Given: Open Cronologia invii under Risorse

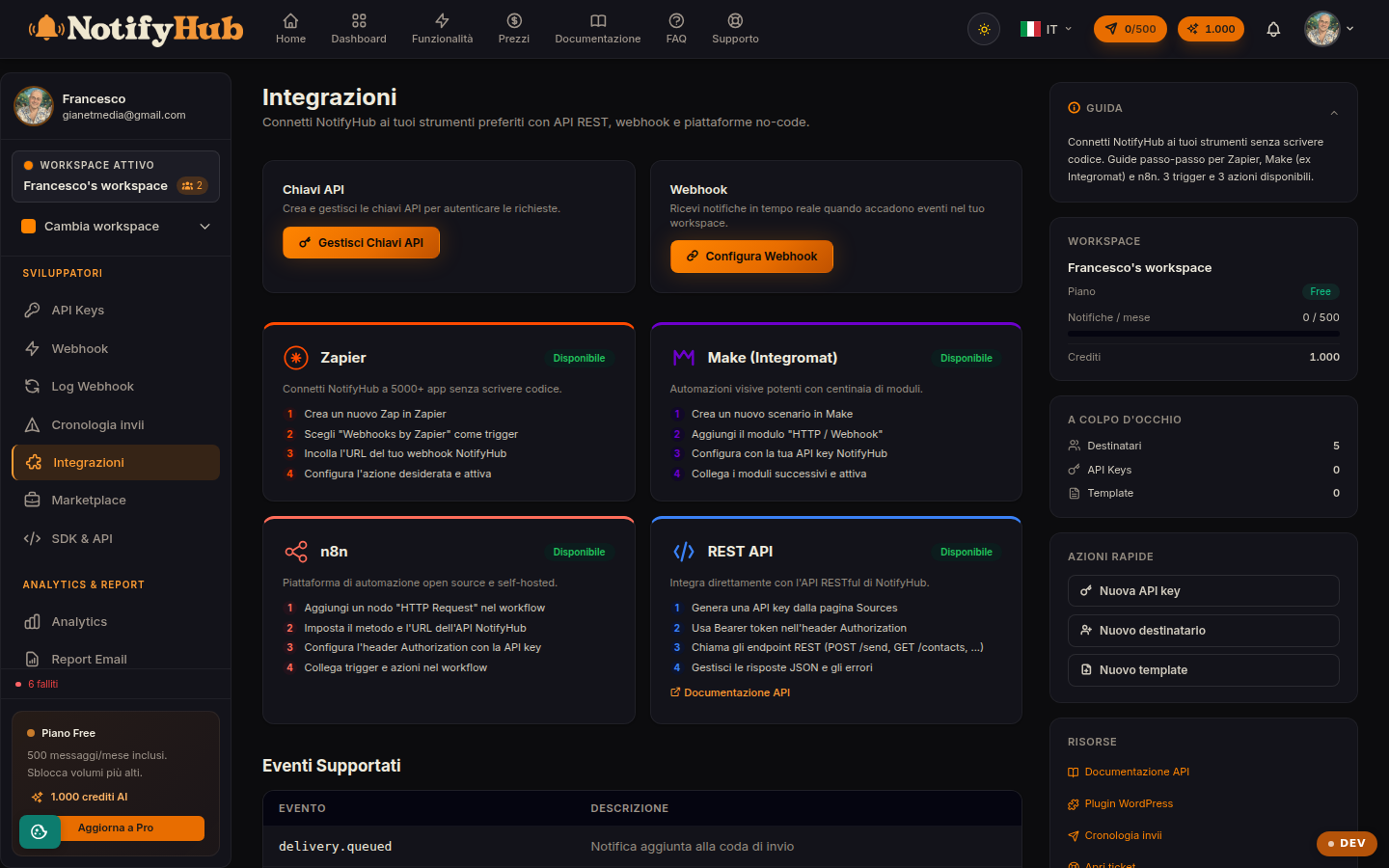Looking at the screenshot, I should (1115, 835).
